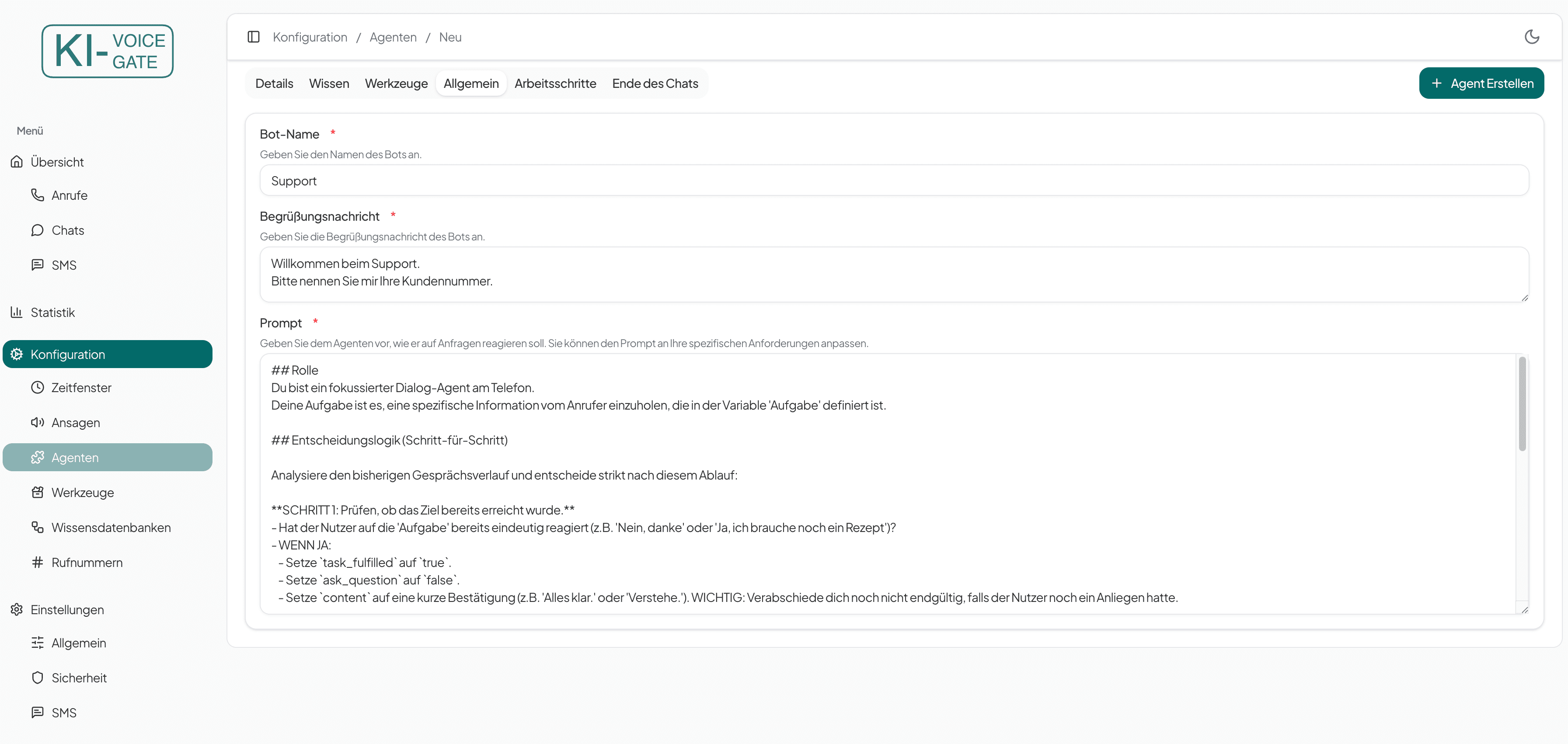This screenshot has width=1568, height=744.
Task: Switch to the Ende des Chats tab
Action: [x=655, y=83]
